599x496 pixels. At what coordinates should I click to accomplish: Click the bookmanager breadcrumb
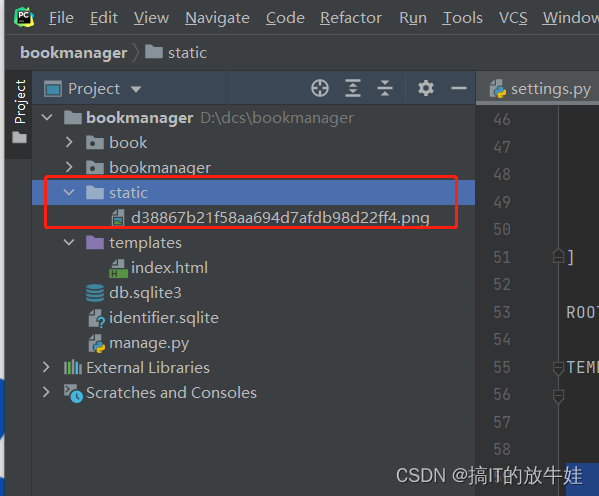pyautogui.click(x=74, y=53)
